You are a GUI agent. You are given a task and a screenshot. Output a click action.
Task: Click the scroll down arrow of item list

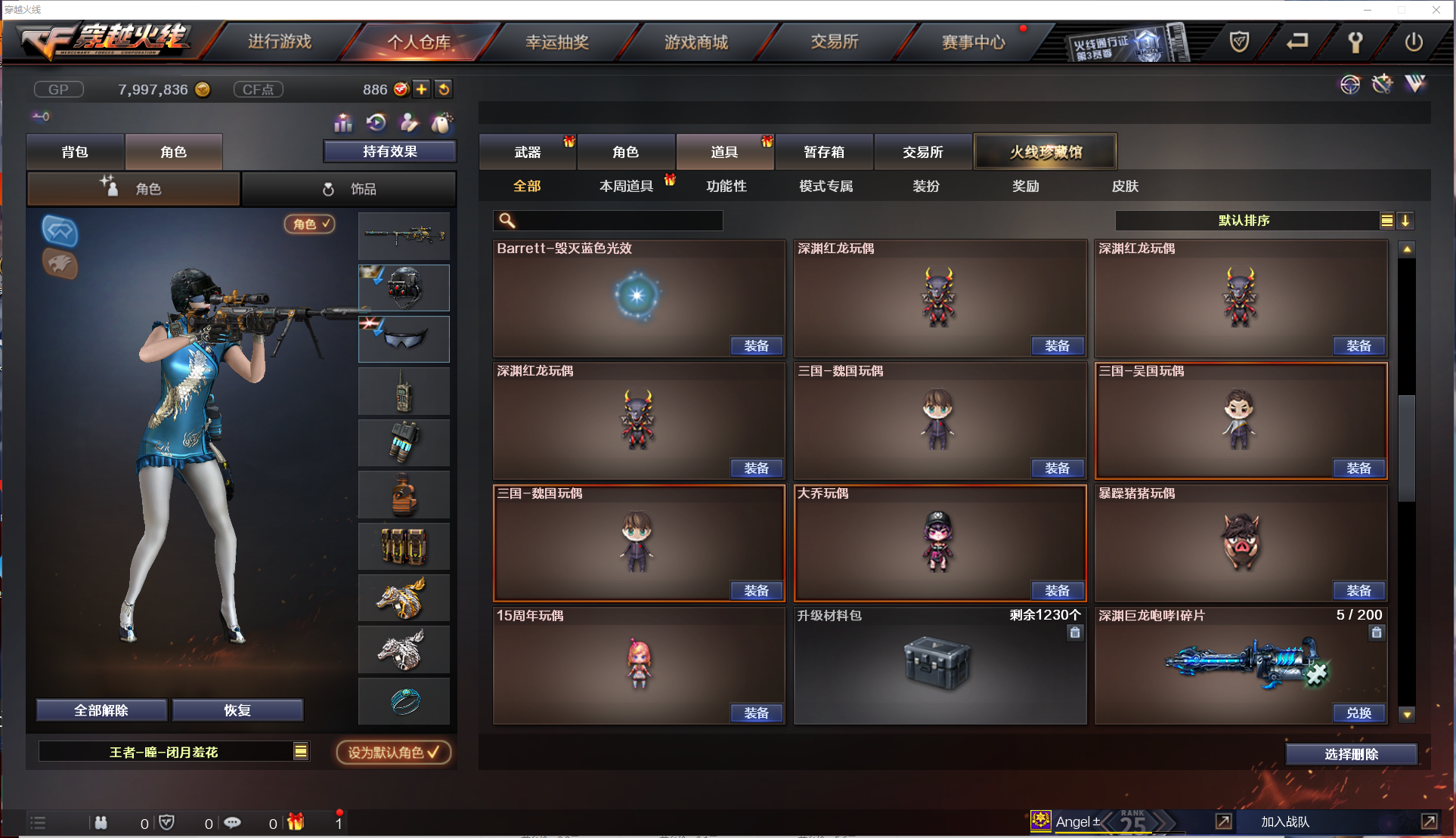click(1407, 713)
